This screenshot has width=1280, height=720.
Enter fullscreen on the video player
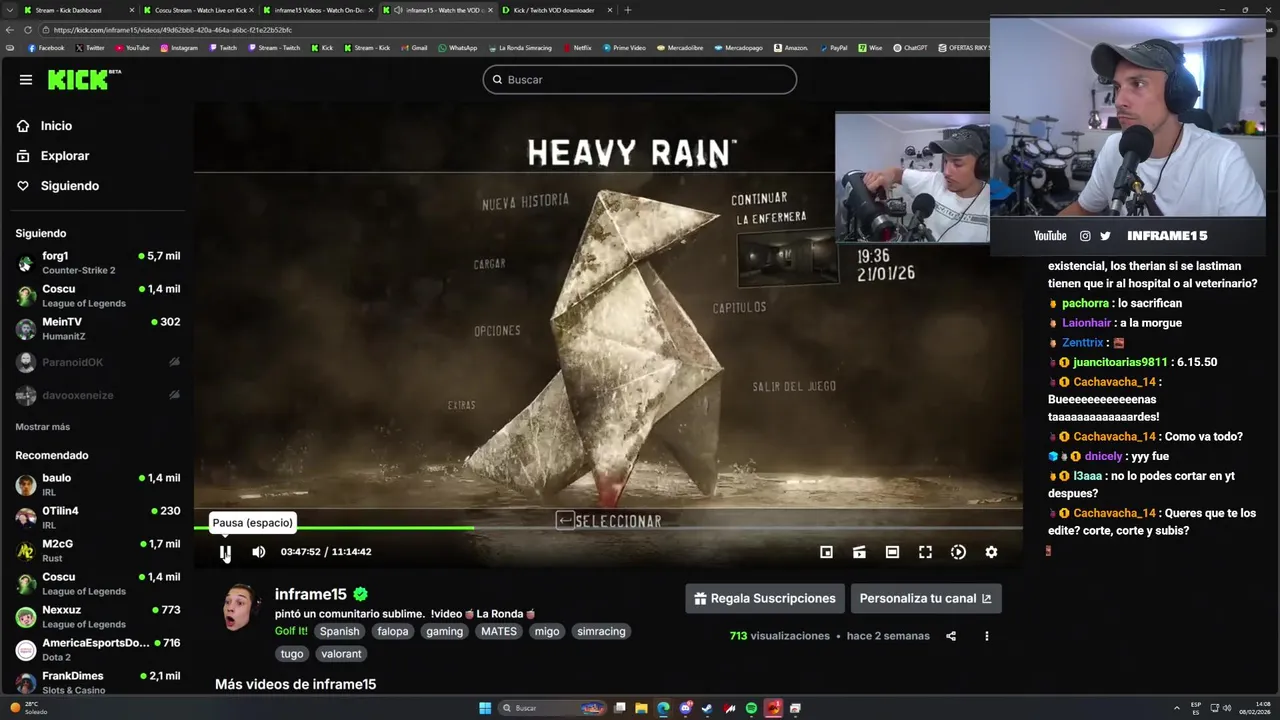(x=925, y=552)
